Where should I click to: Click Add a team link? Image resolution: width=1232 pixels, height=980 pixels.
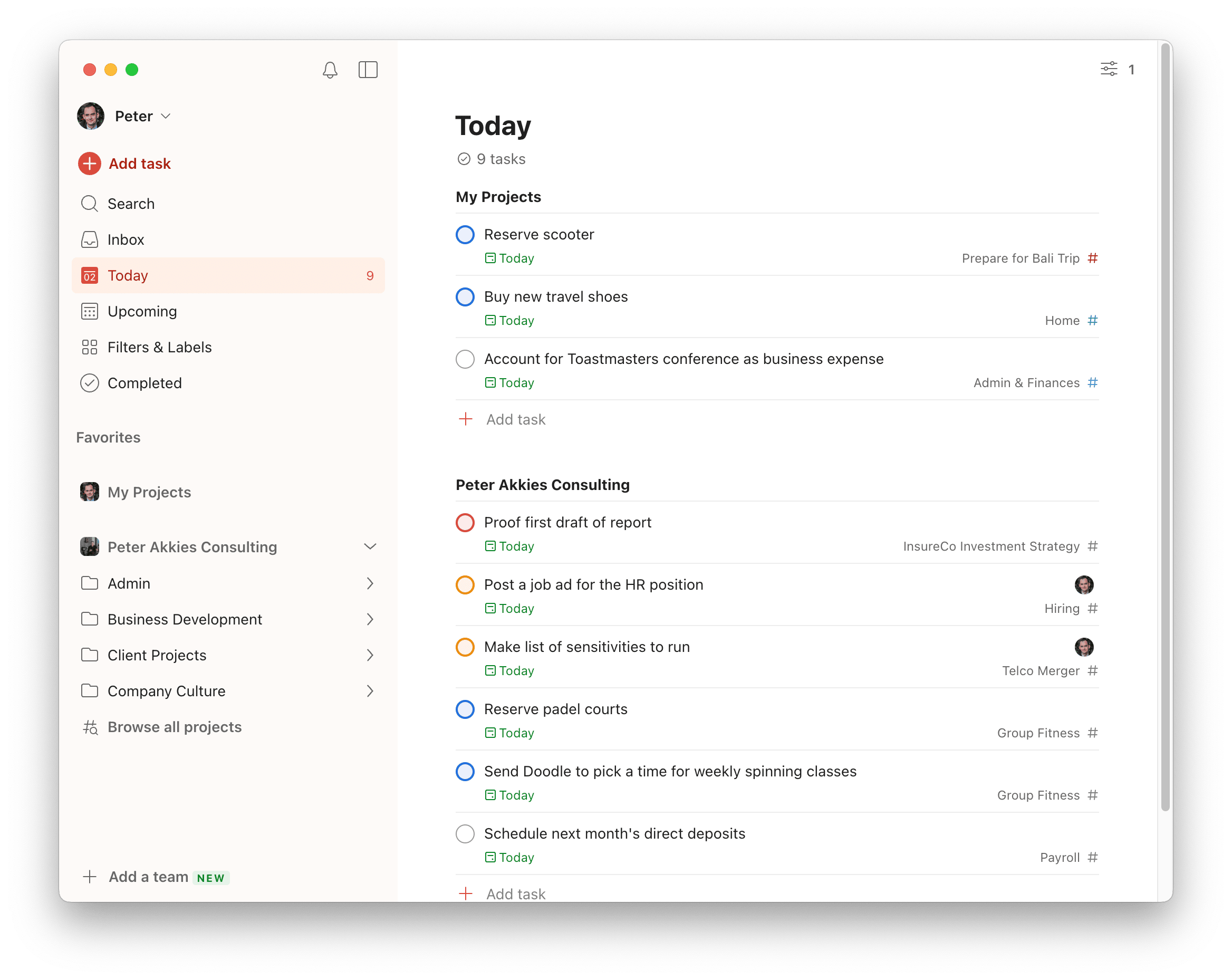(x=148, y=877)
